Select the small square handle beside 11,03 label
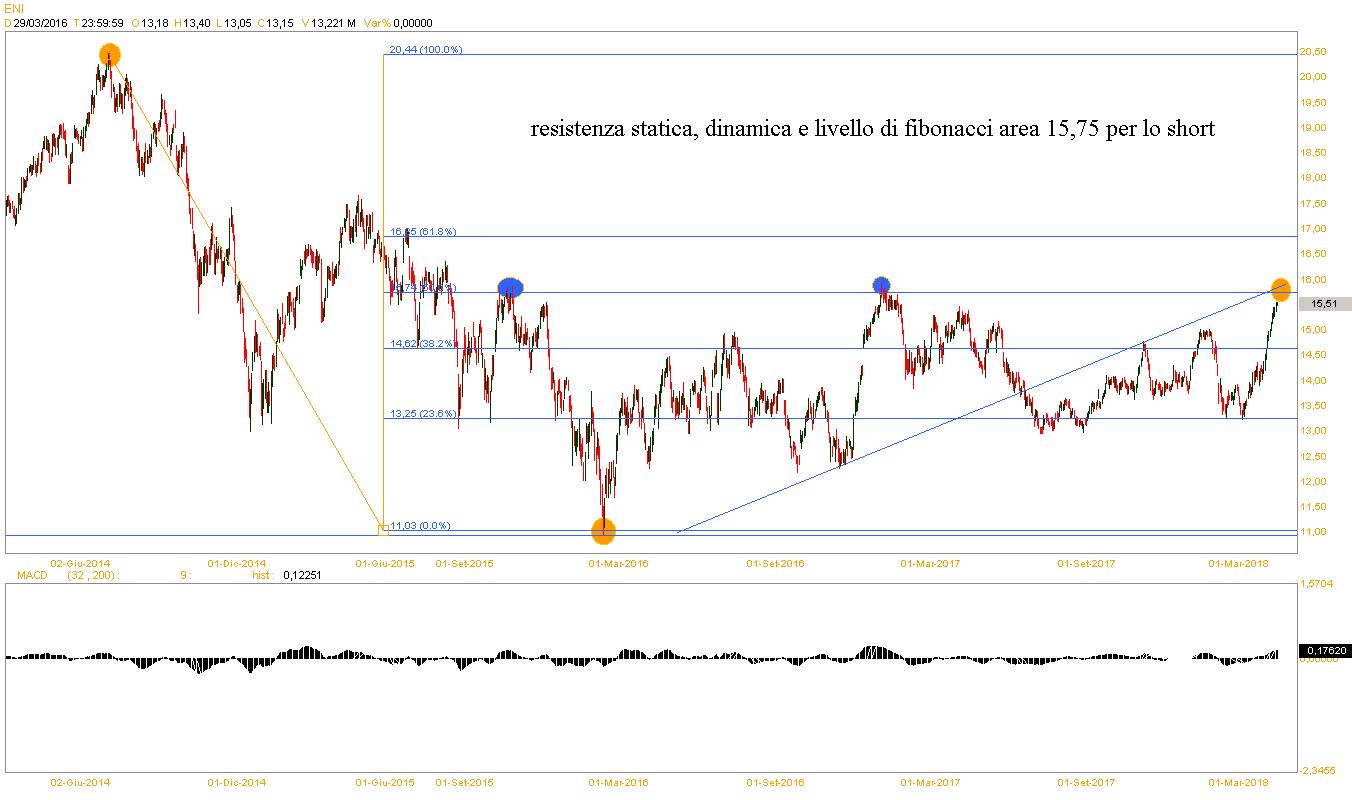Screen dimensions: 1352x800 (382, 526)
